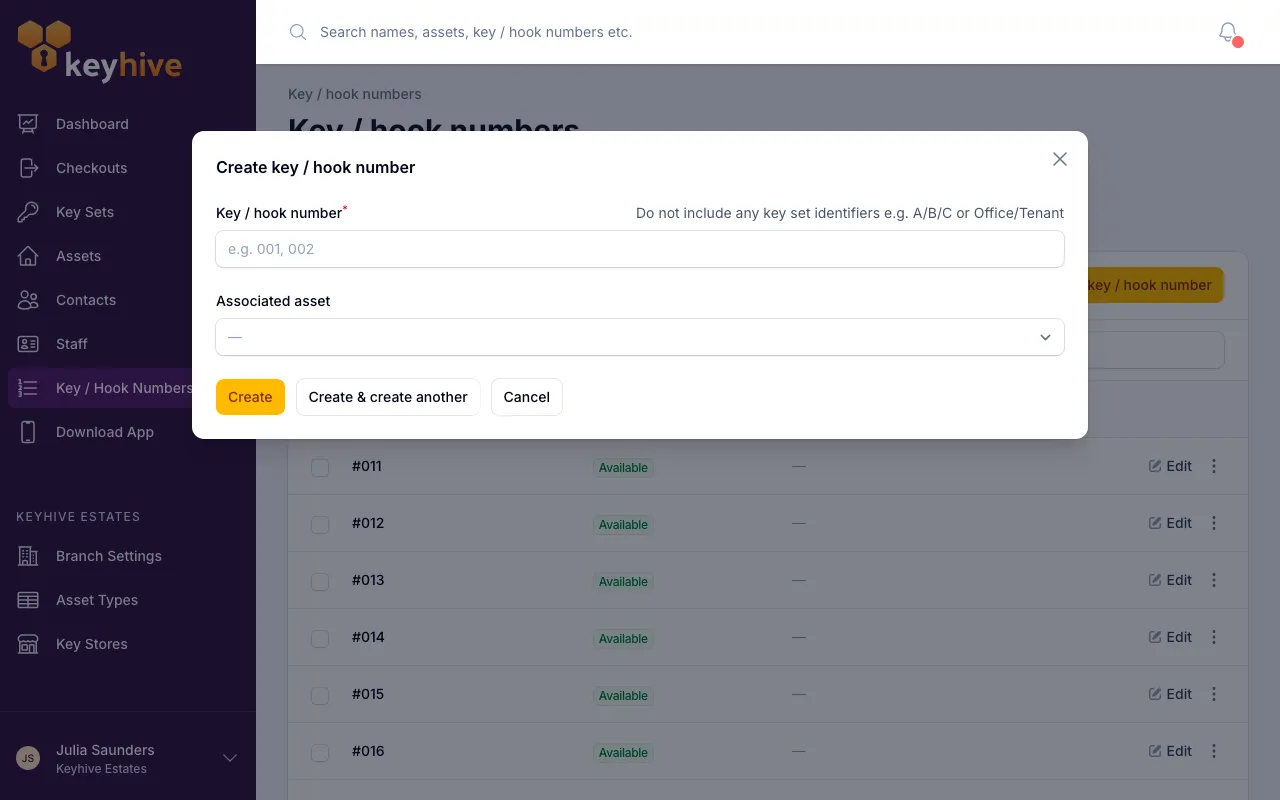
Task: Click the Key Stores shop icon
Action: click(28, 644)
